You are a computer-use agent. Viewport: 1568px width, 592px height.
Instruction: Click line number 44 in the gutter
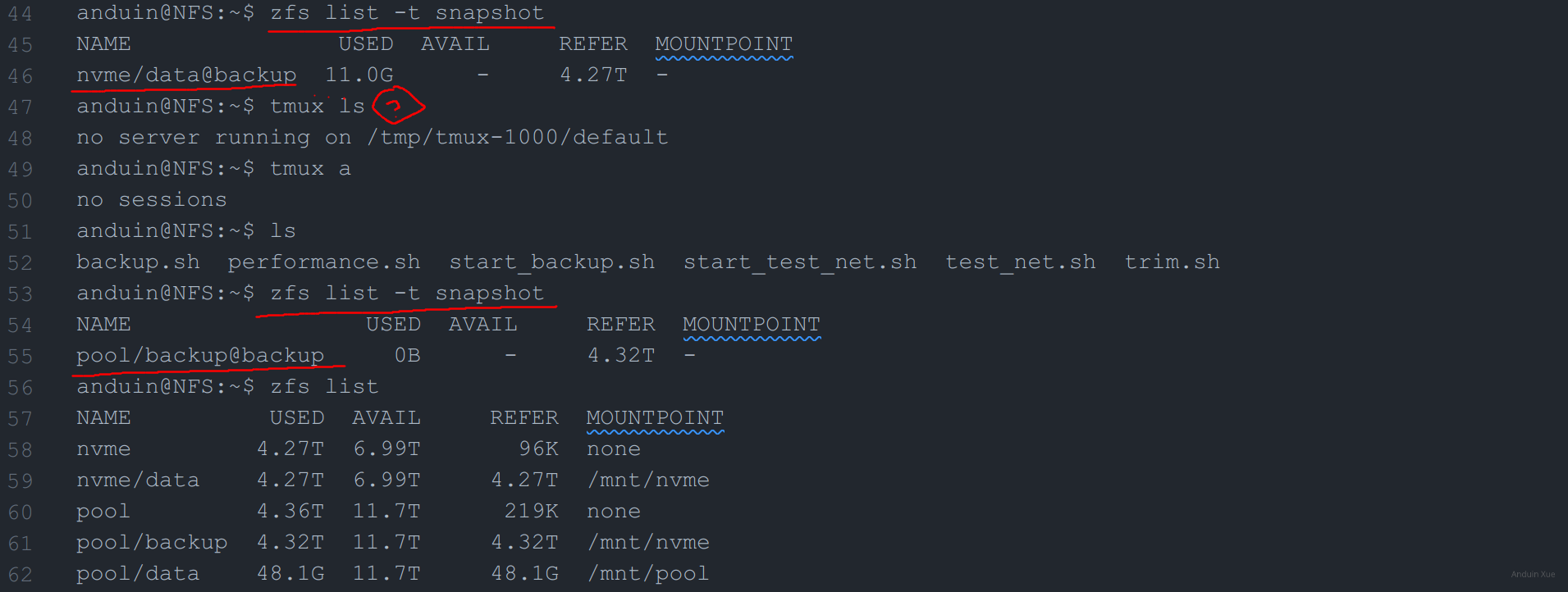point(21,14)
